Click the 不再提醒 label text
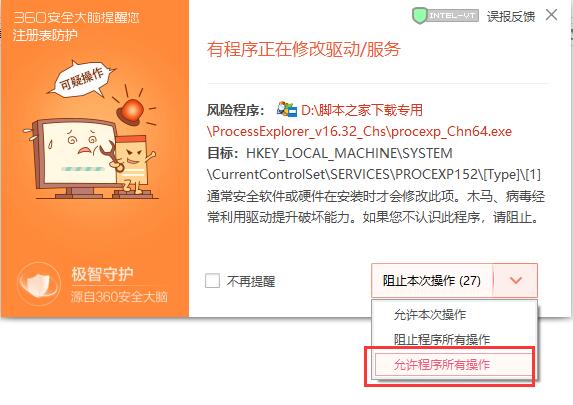The height and width of the screenshot is (405, 573). tap(251, 281)
